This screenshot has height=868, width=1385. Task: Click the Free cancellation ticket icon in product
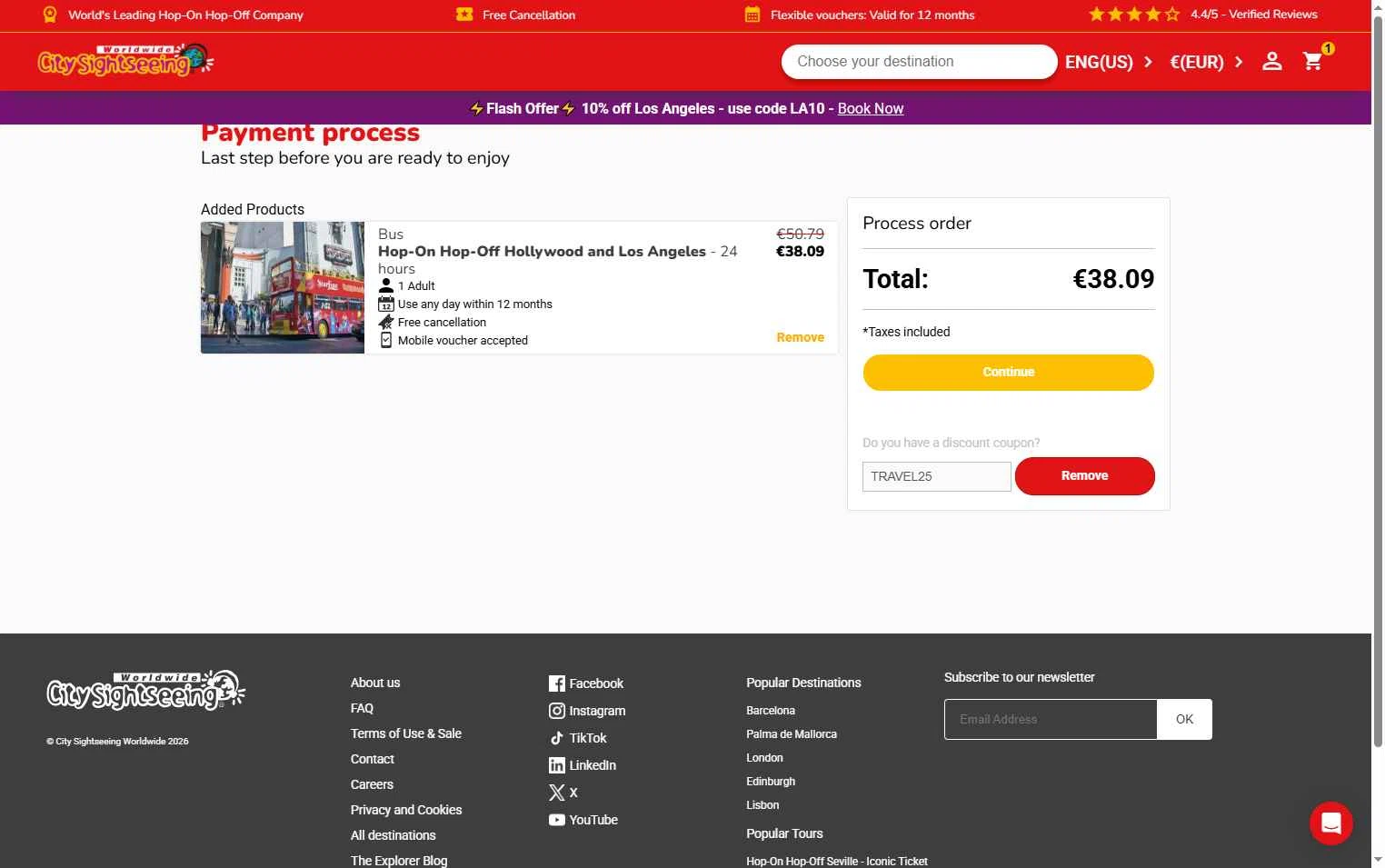(x=386, y=322)
